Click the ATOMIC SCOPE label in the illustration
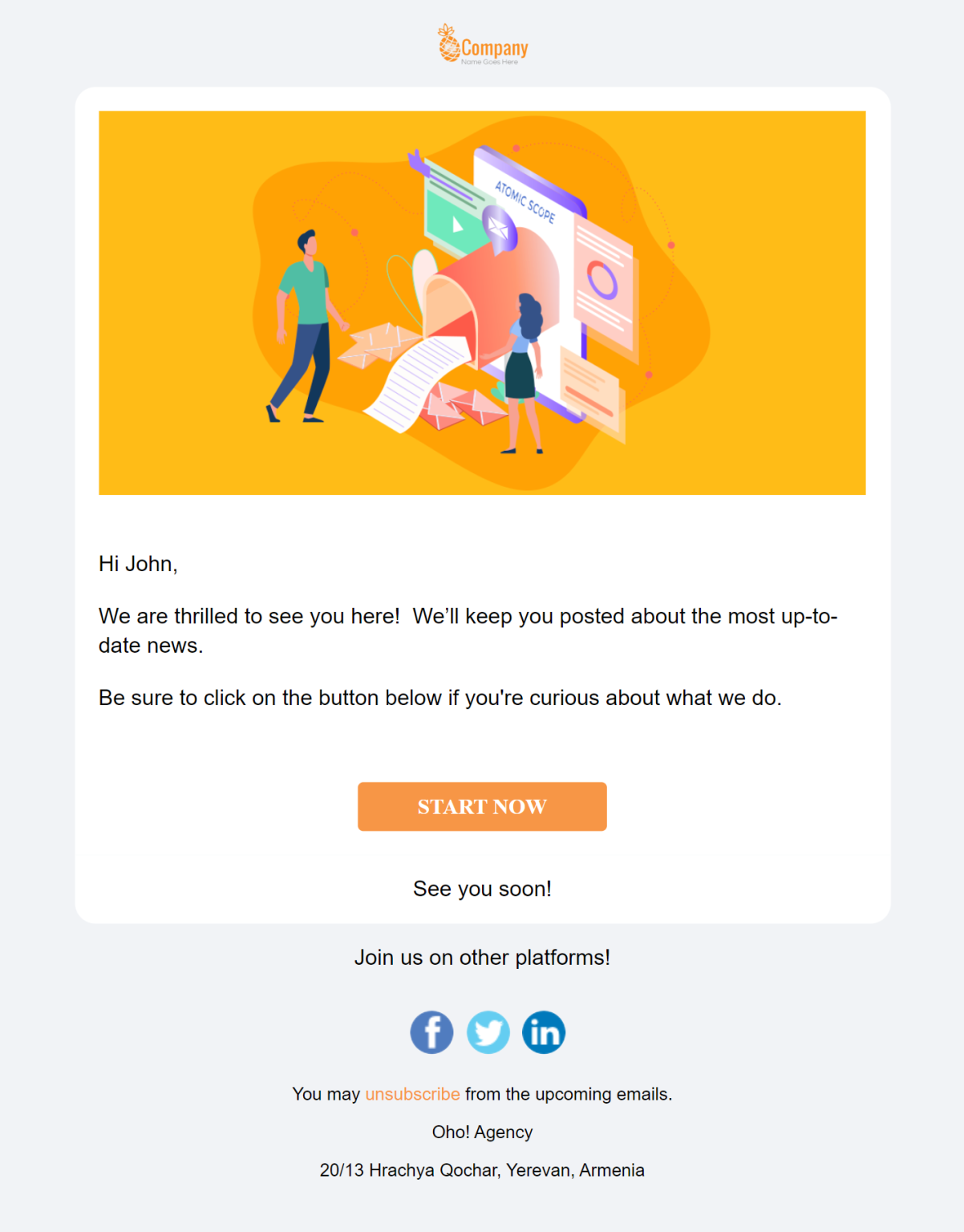The image size is (964, 1232). tap(525, 201)
